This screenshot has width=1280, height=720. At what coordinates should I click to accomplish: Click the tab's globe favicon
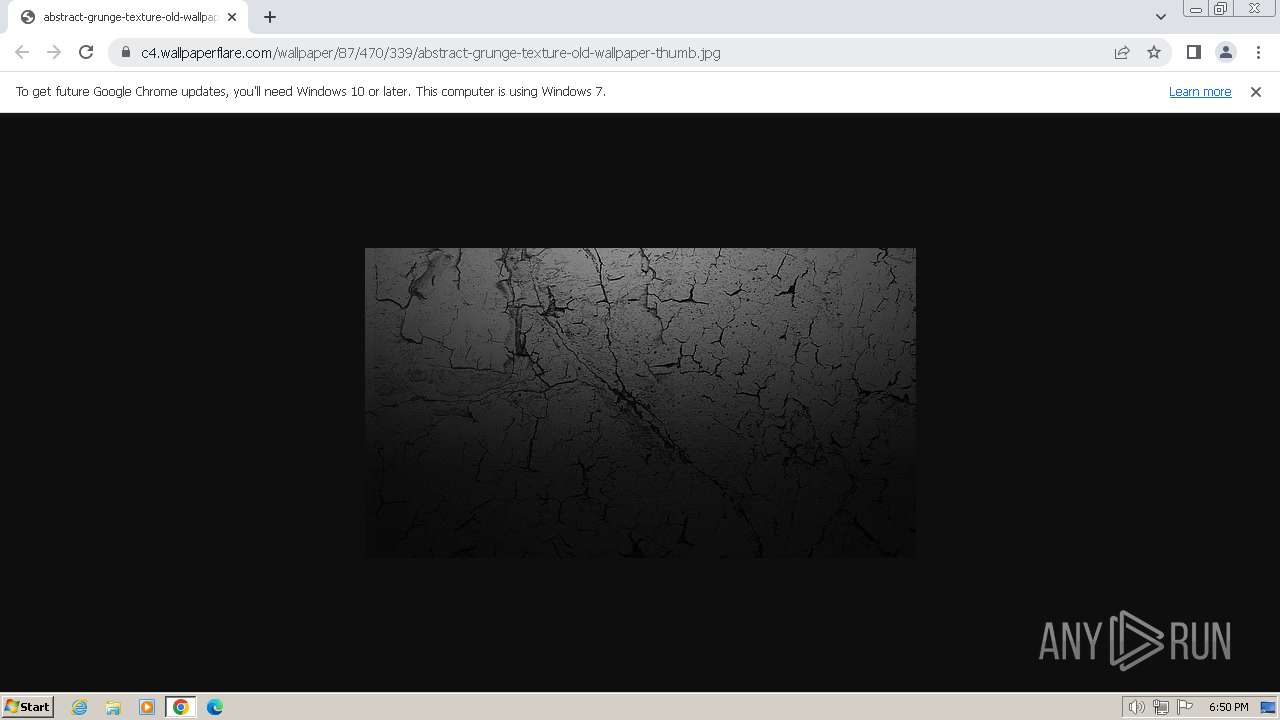pyautogui.click(x=28, y=17)
